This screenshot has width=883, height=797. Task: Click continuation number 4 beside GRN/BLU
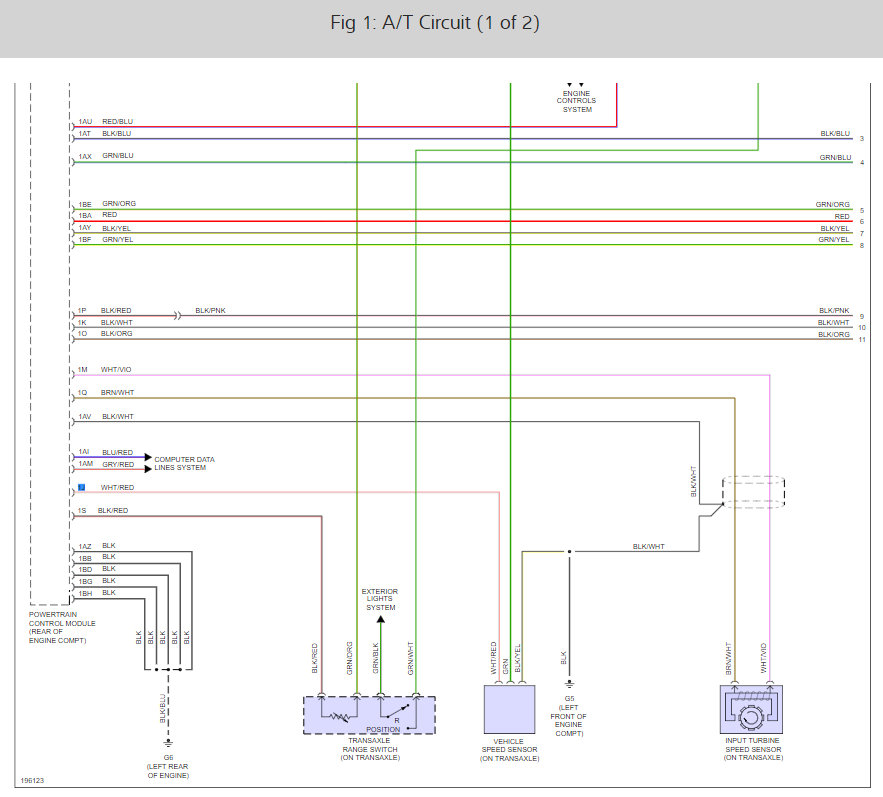862,162
